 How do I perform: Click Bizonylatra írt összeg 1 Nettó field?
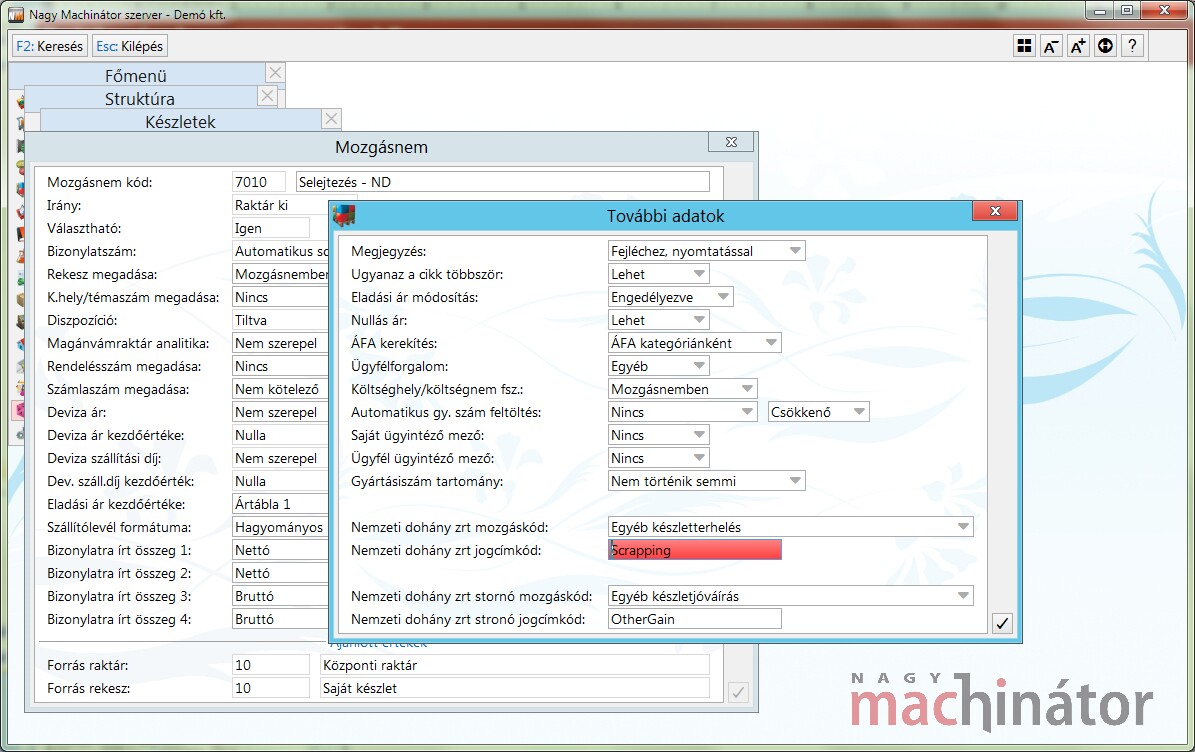(280, 550)
